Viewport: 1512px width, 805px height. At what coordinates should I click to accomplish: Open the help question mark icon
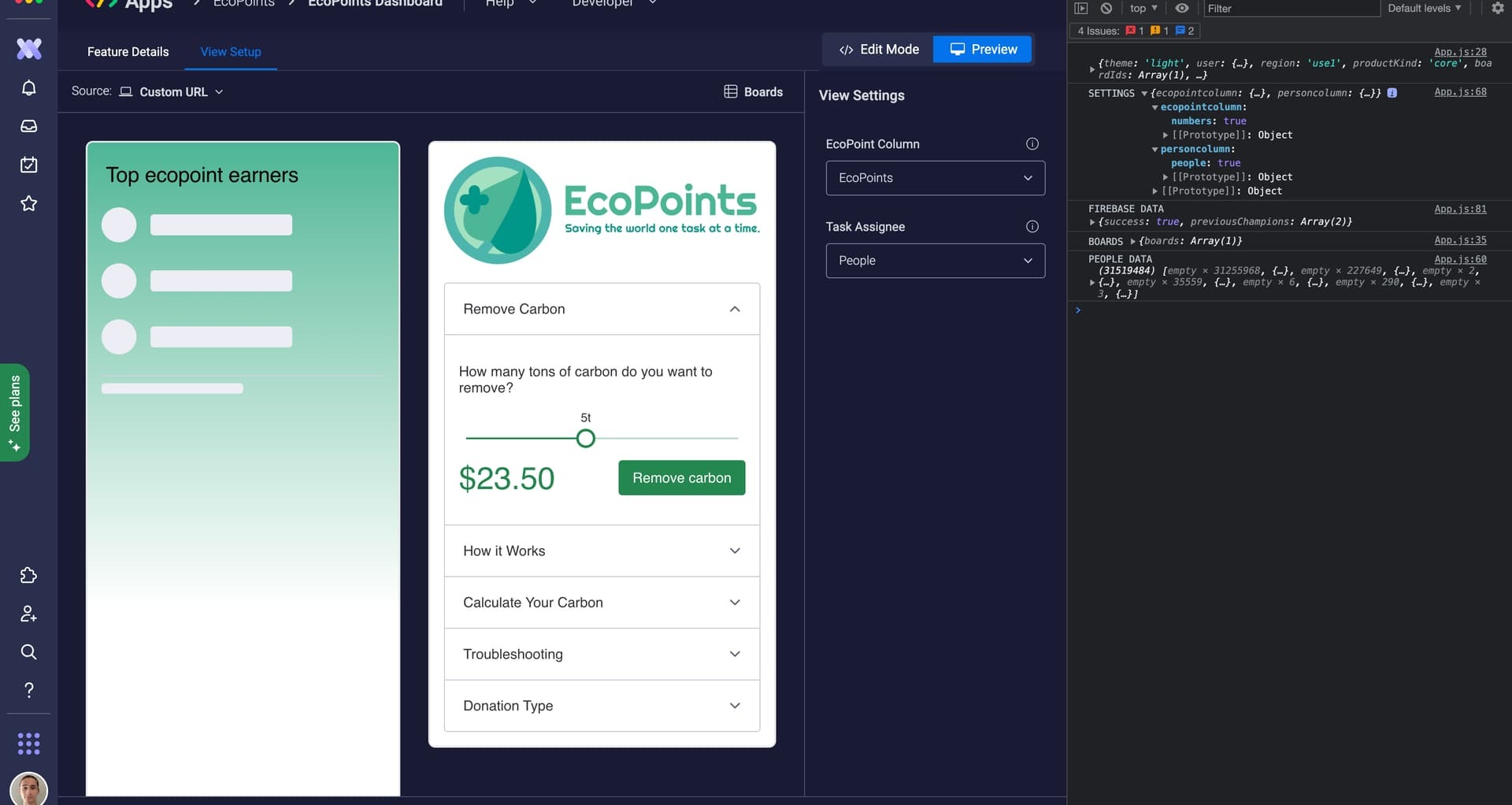pyautogui.click(x=29, y=690)
